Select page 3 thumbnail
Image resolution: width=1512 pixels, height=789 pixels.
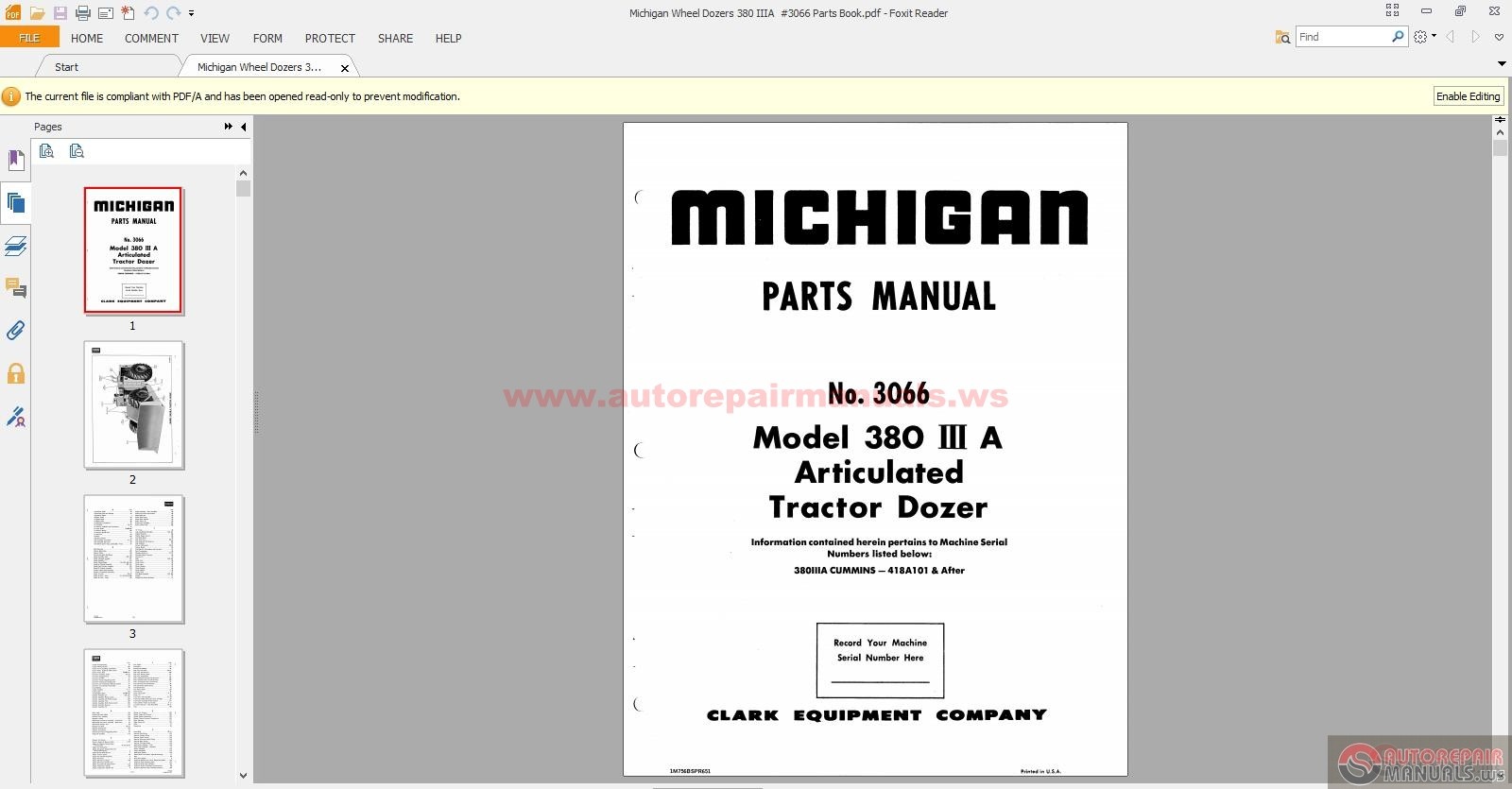click(x=133, y=559)
